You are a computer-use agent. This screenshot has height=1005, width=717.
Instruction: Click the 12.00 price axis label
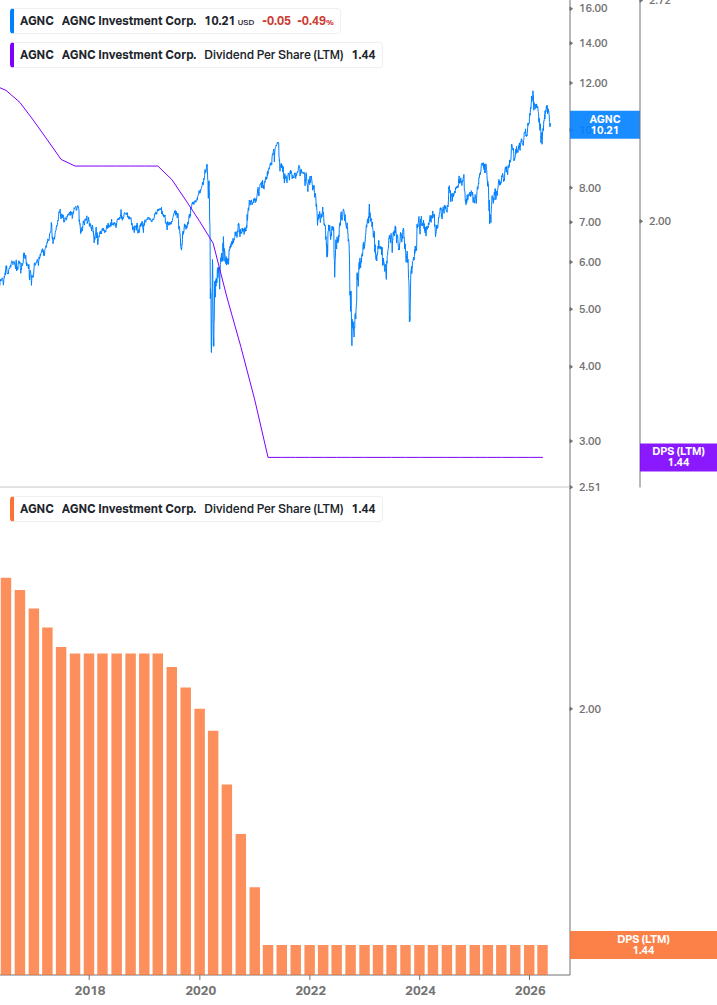(x=593, y=83)
